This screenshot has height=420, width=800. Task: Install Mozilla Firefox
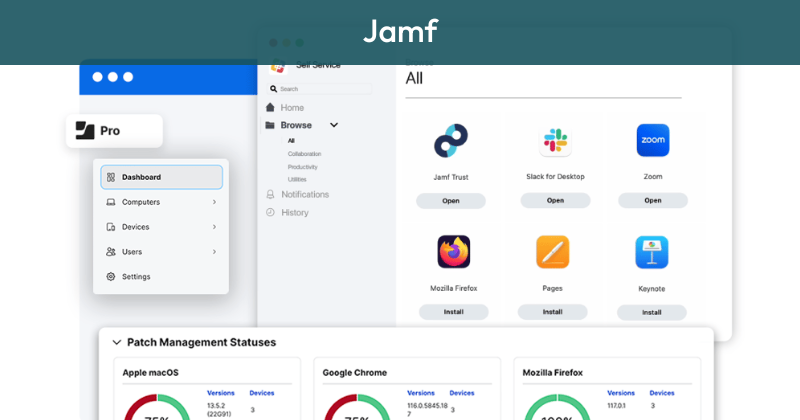(454, 312)
